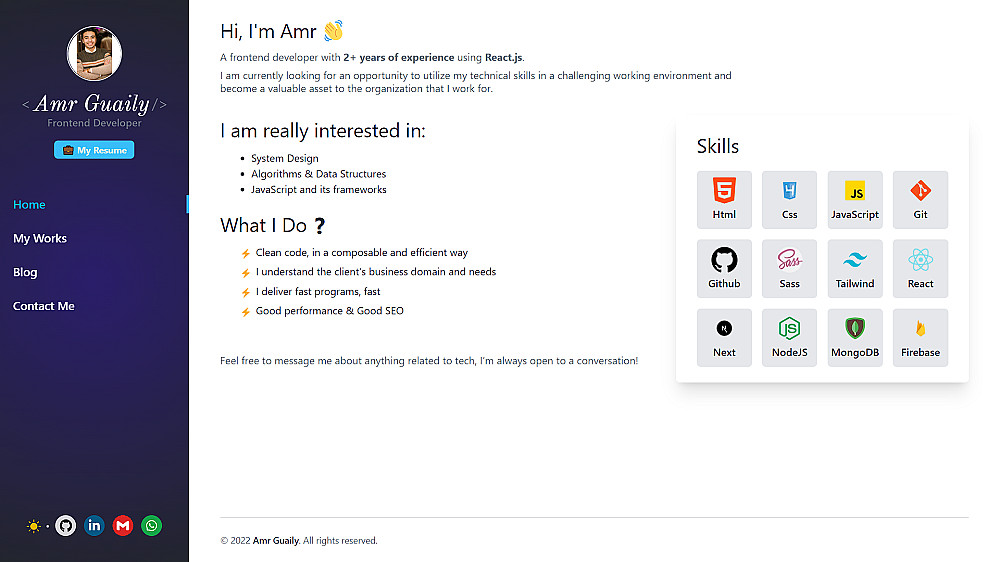Viewport: 1000px width, 562px height.
Task: Click the Git skill icon
Action: [920, 199]
